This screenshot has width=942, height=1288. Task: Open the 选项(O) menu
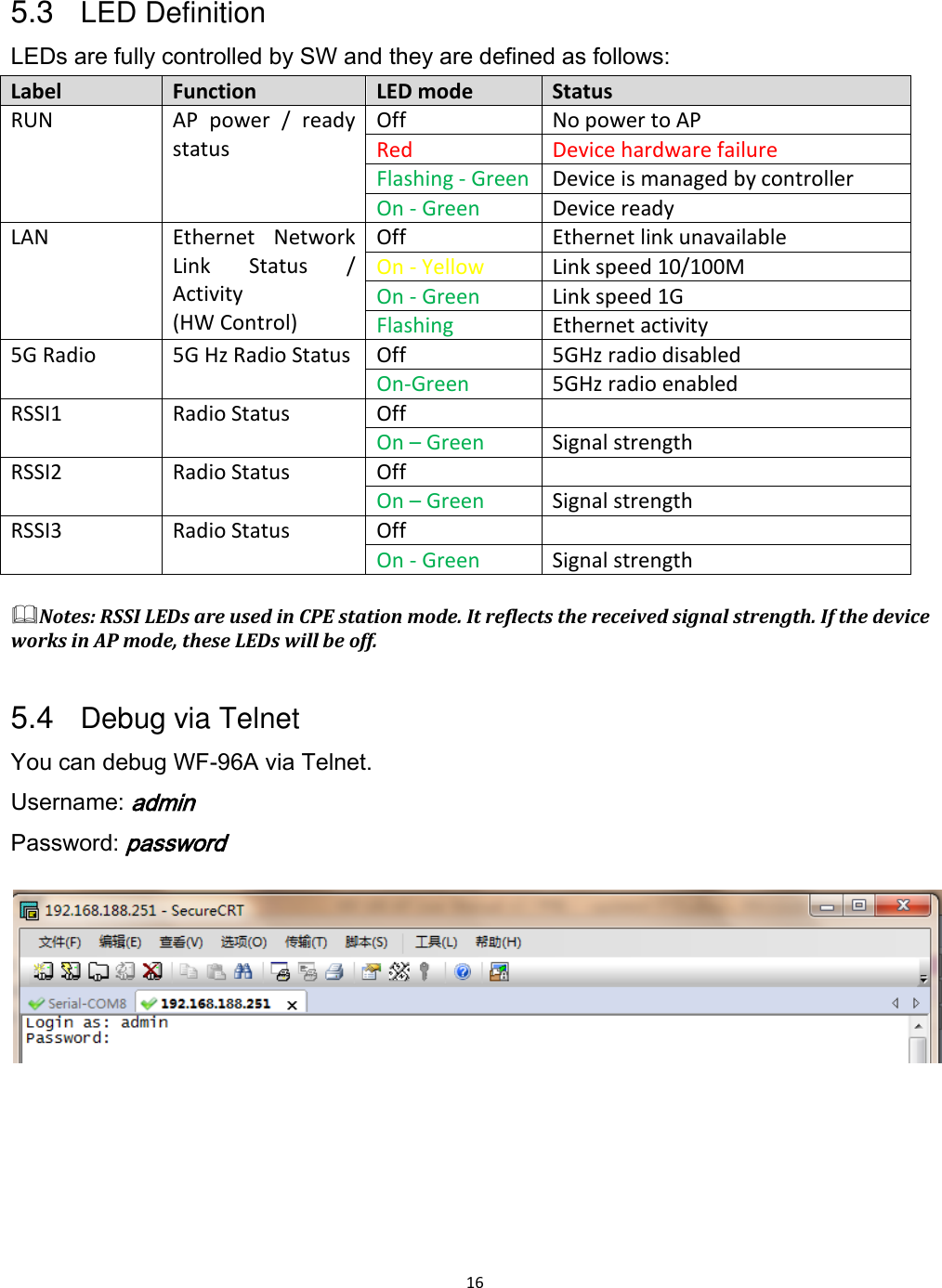(x=243, y=942)
